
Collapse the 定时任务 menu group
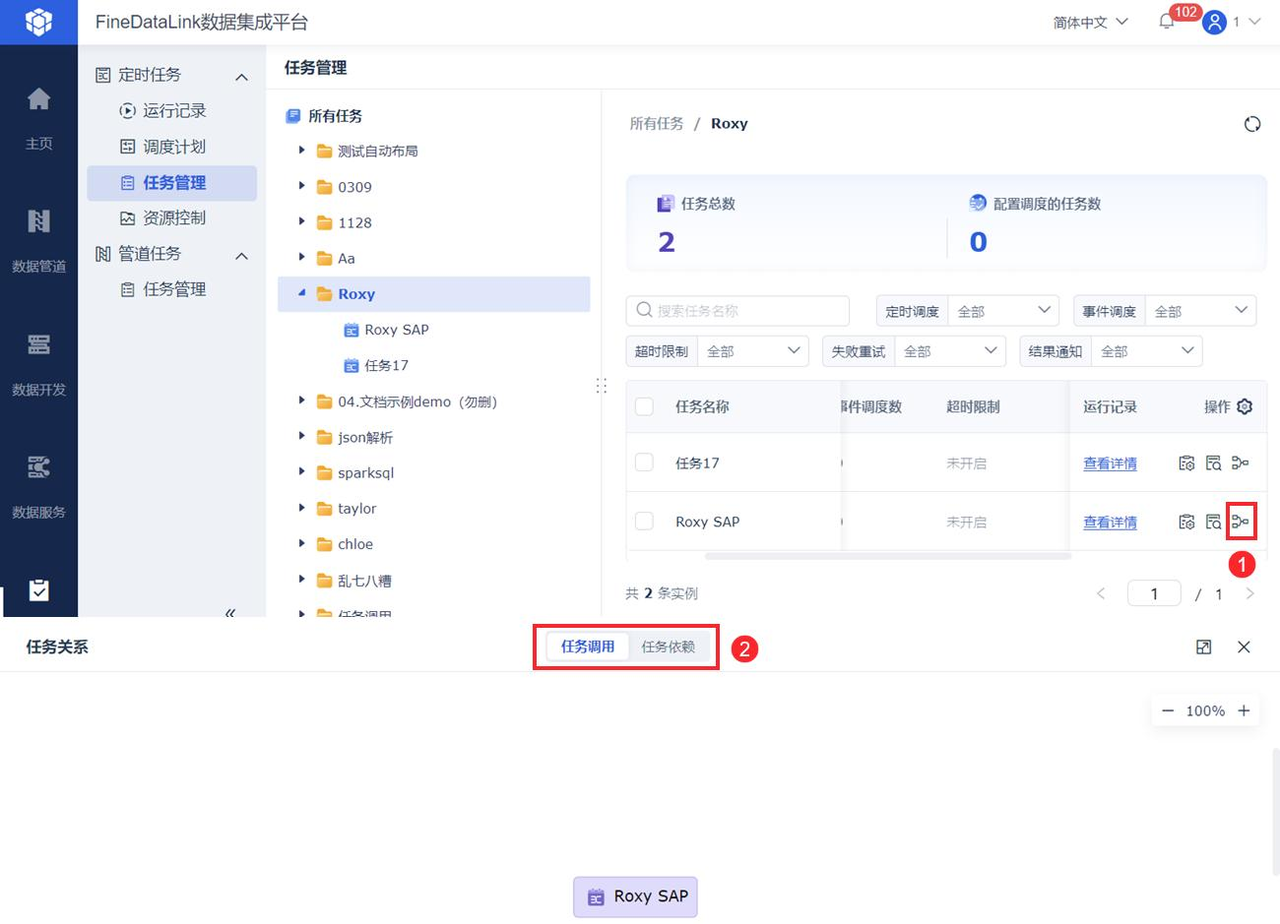click(241, 76)
